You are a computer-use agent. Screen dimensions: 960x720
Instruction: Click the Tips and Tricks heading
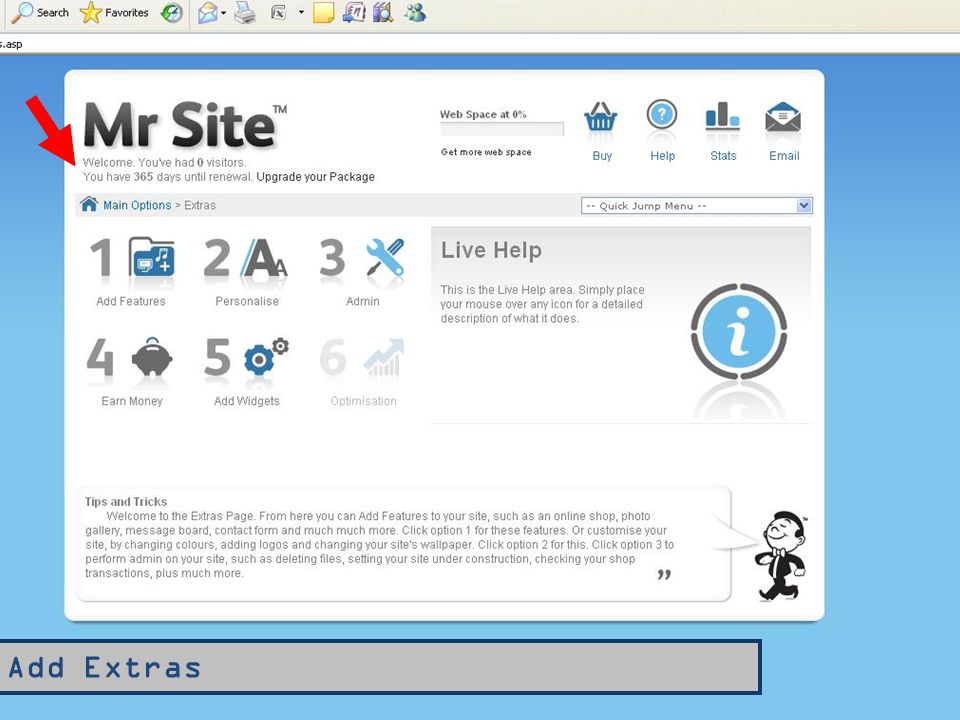pyautogui.click(x=126, y=501)
